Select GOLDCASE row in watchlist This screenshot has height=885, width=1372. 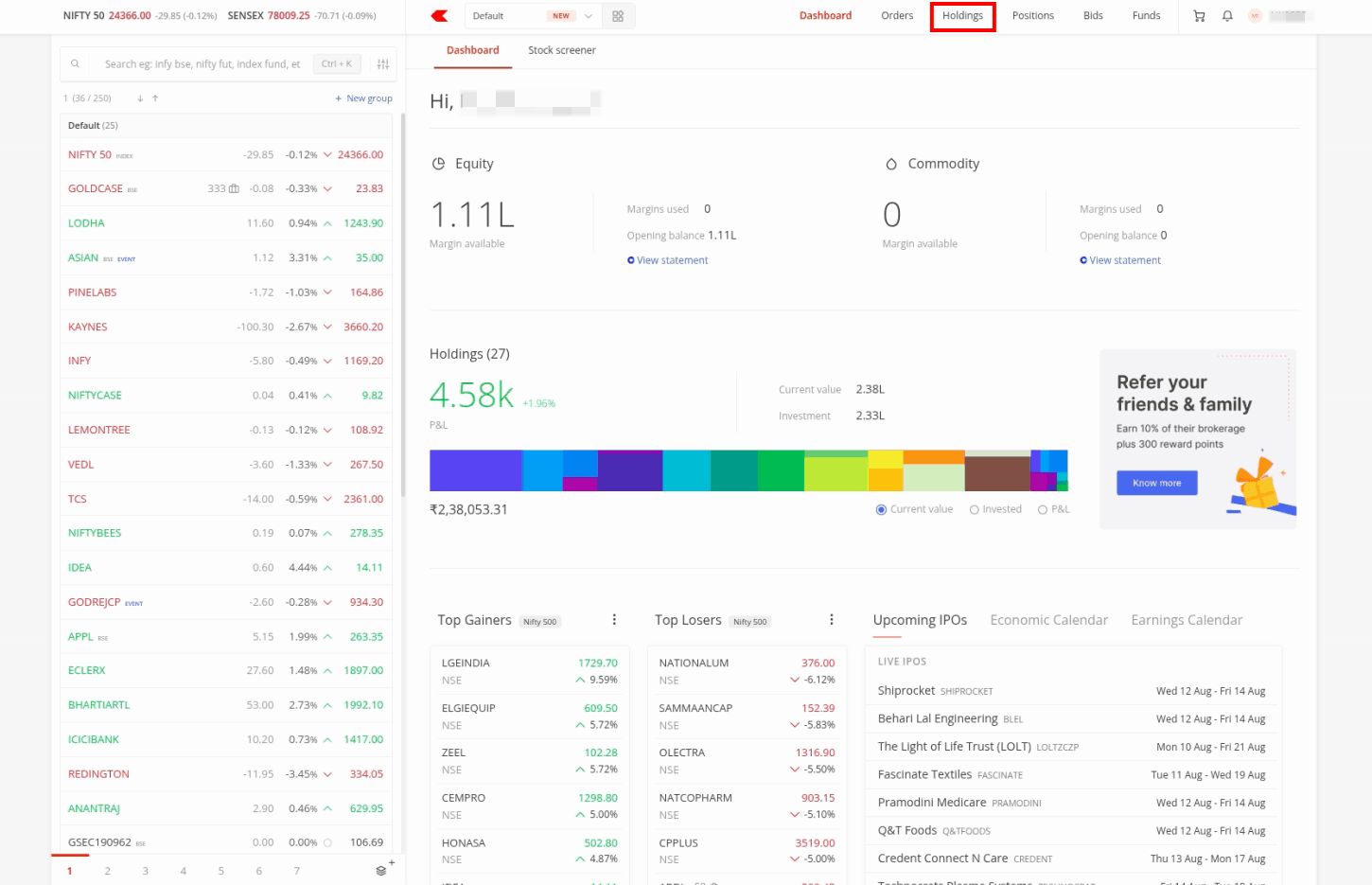pyautogui.click(x=225, y=188)
